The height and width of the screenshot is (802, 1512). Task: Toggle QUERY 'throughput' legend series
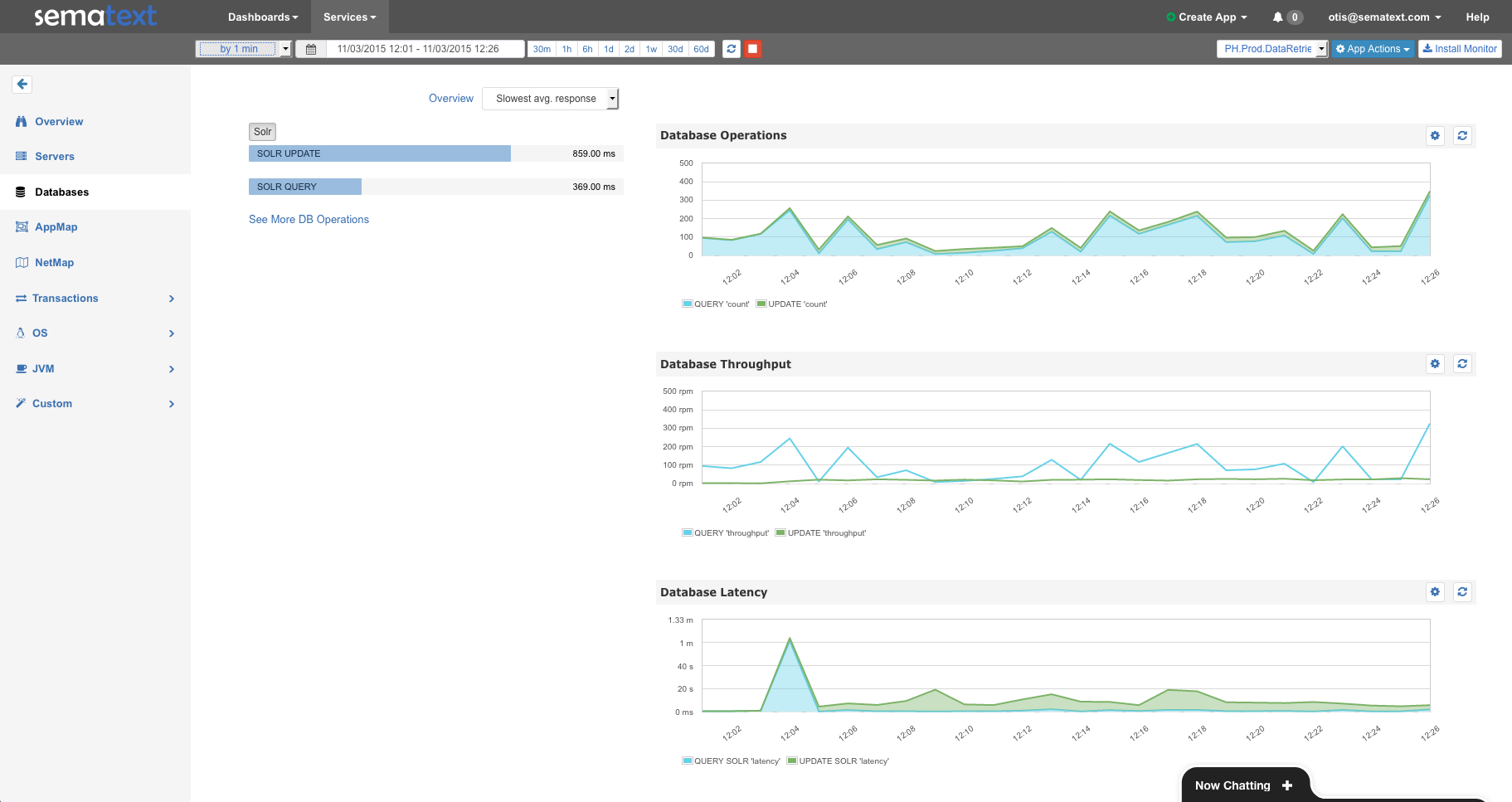tap(726, 533)
